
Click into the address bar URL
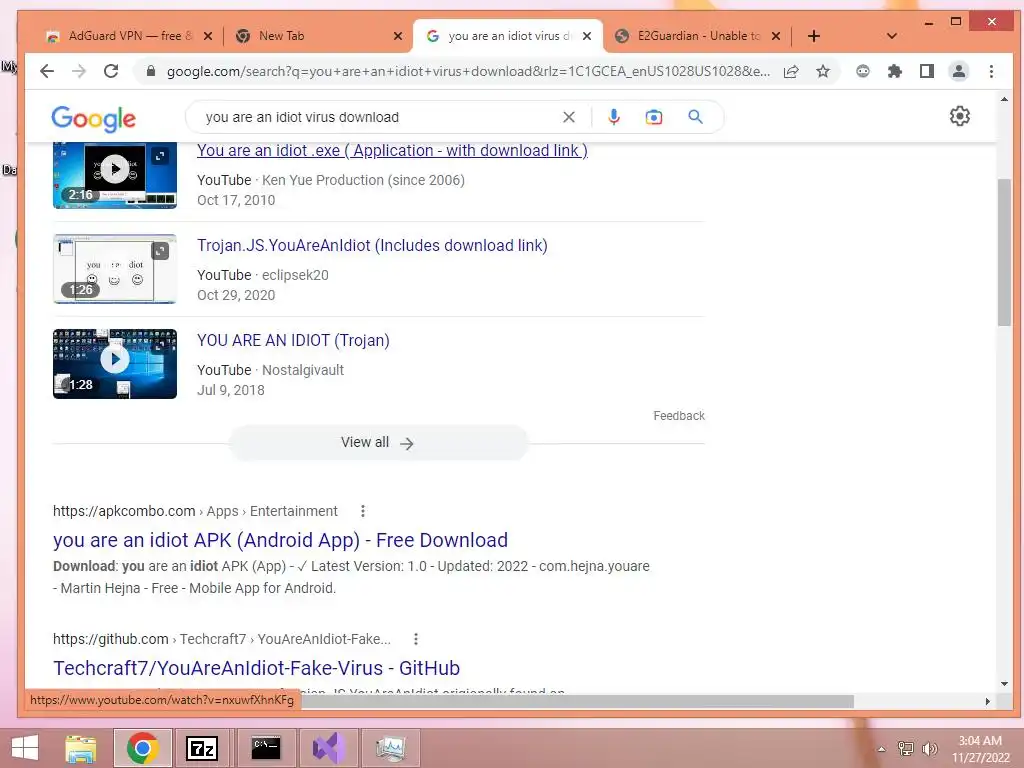click(468, 71)
